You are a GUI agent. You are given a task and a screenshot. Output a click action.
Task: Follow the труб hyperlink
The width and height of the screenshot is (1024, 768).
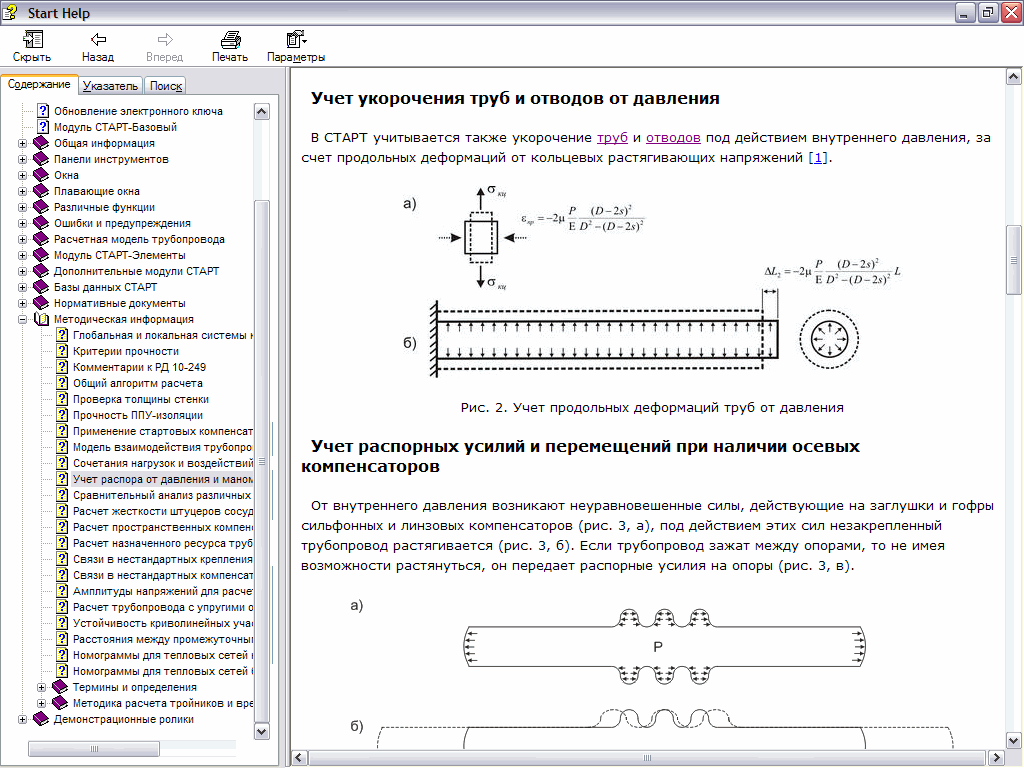pyautogui.click(x=612, y=138)
